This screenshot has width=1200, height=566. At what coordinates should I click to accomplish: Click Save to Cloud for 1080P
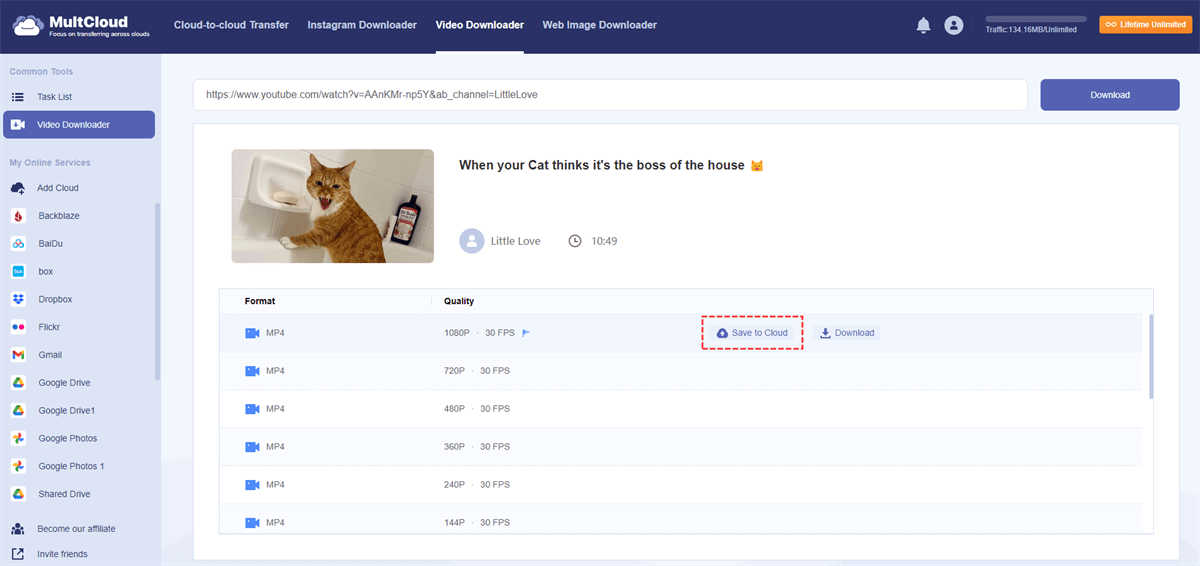click(x=752, y=333)
